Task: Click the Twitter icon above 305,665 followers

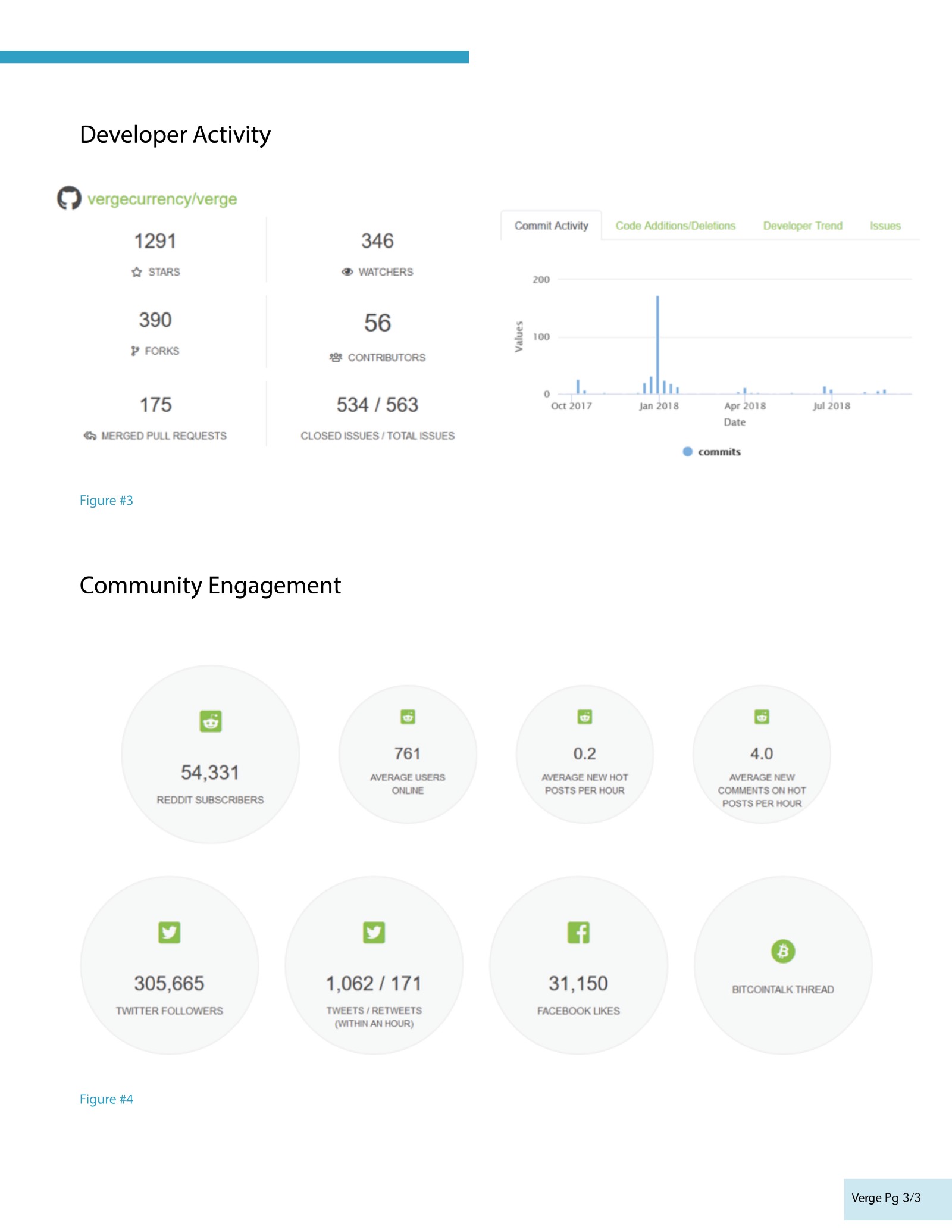Action: [169, 932]
